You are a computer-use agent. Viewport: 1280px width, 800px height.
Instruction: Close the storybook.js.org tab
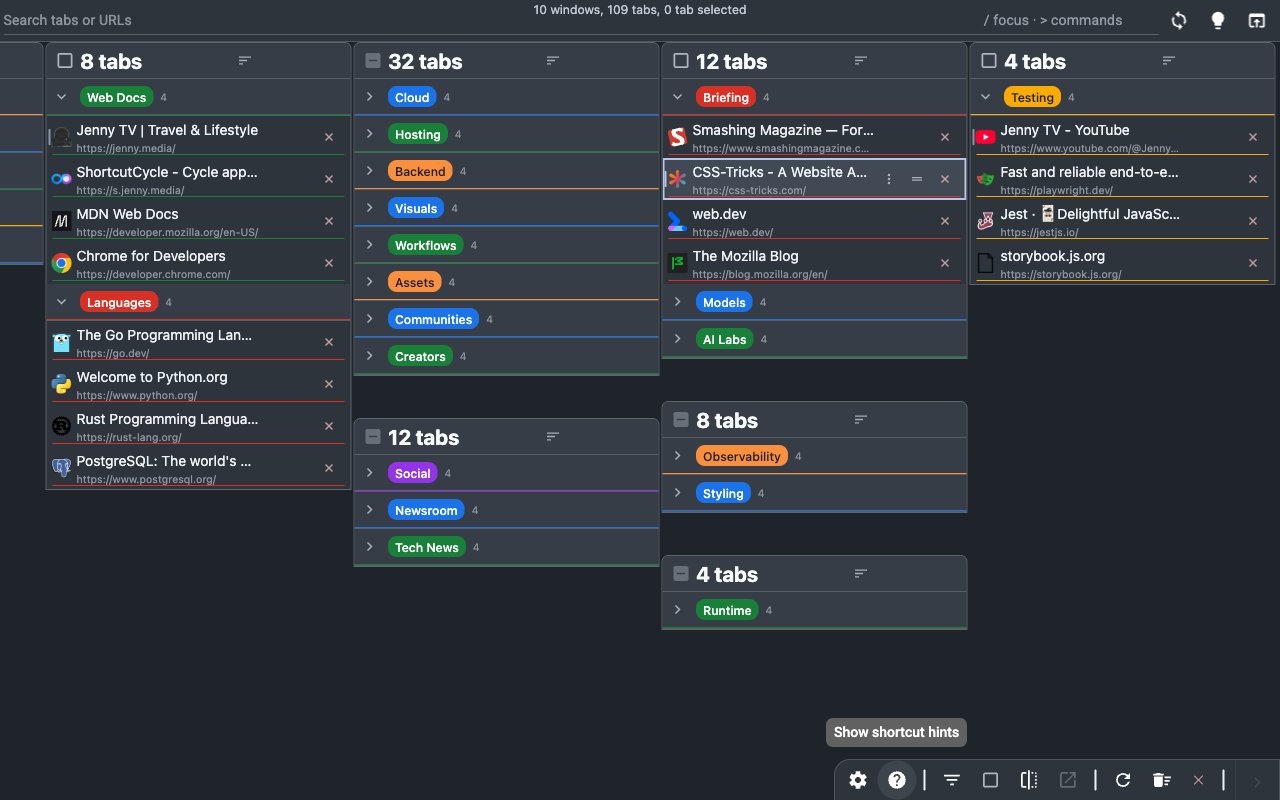point(1253,263)
